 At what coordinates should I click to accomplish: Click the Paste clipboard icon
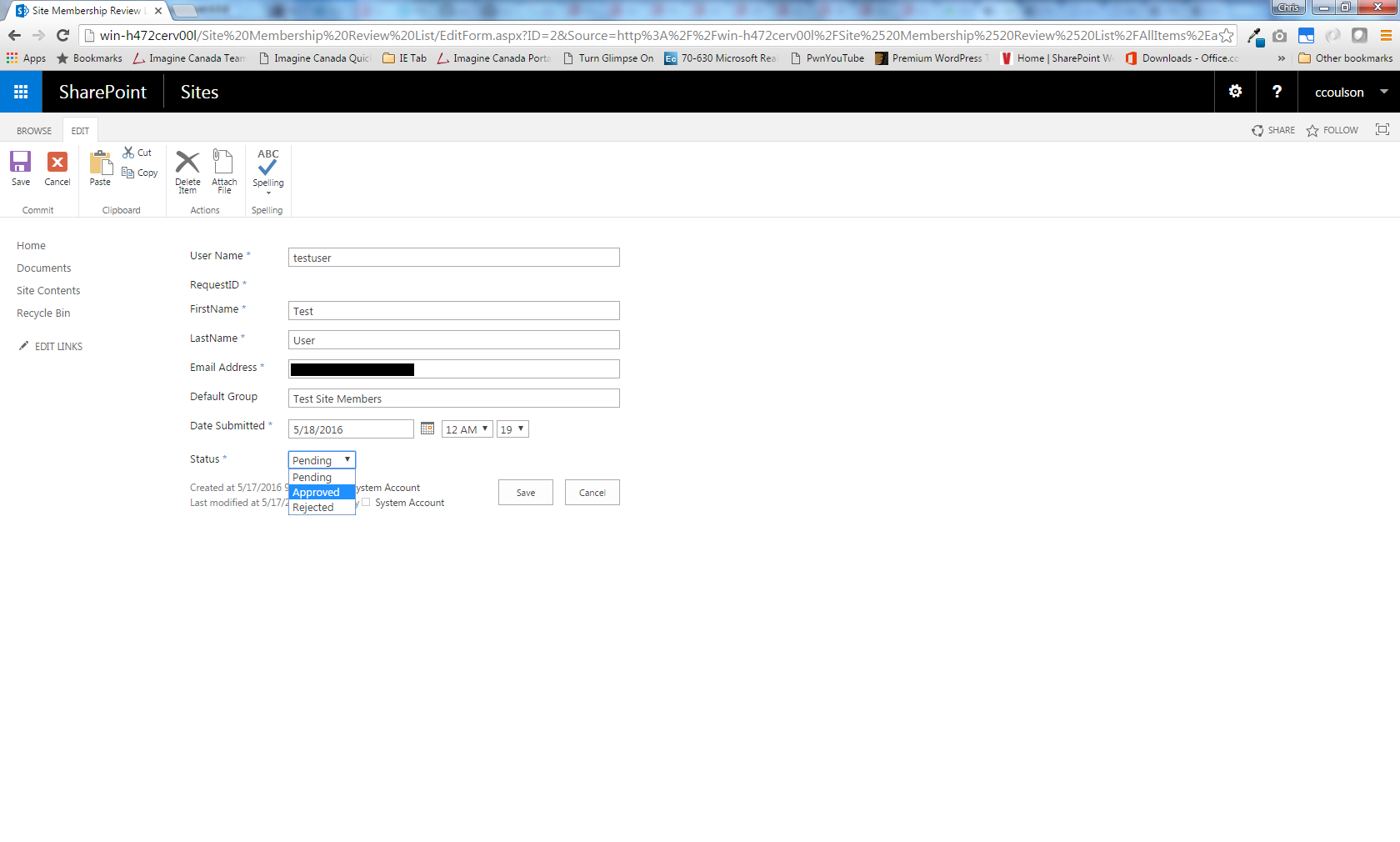coord(101,163)
